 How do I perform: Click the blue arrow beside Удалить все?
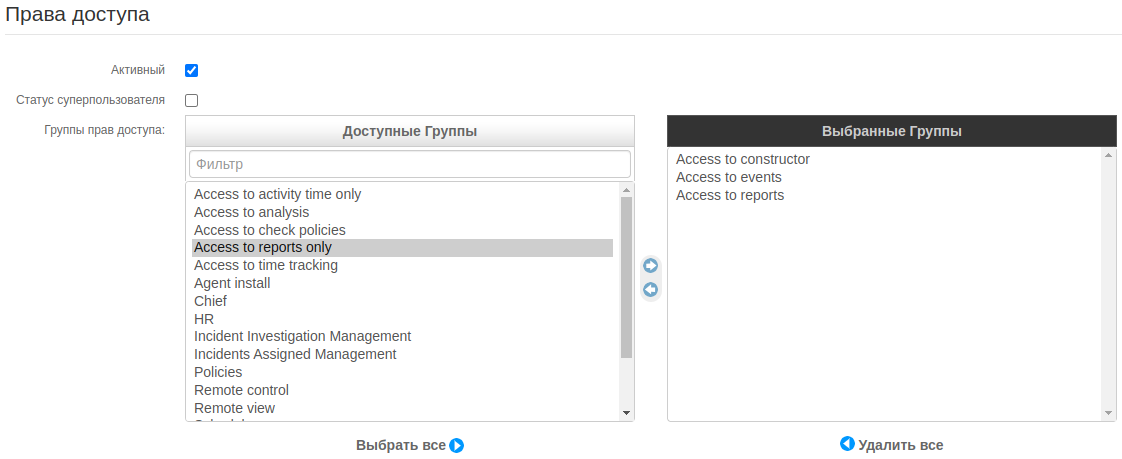[847, 444]
